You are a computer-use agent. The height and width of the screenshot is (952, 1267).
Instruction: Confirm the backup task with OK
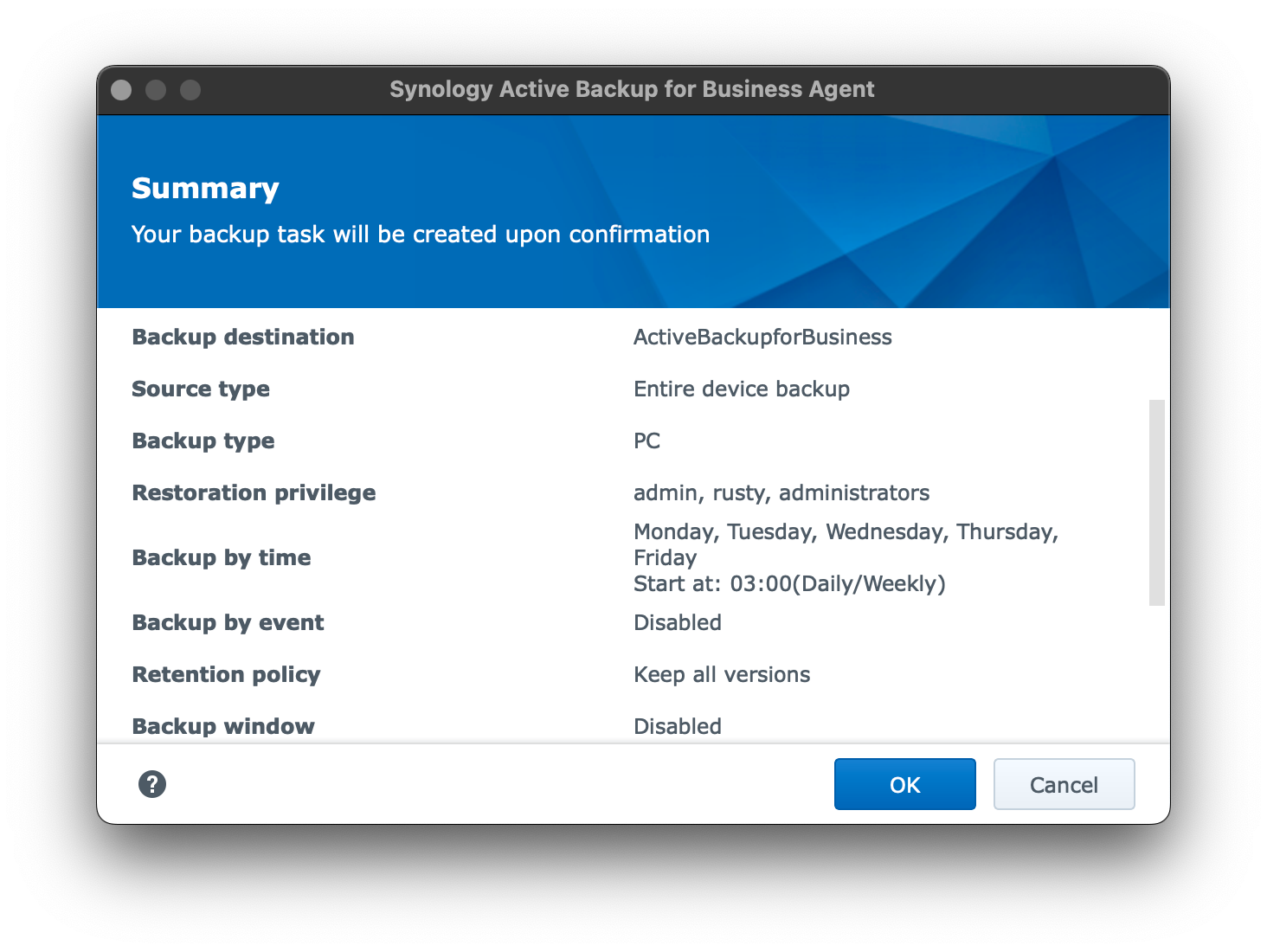(x=904, y=784)
